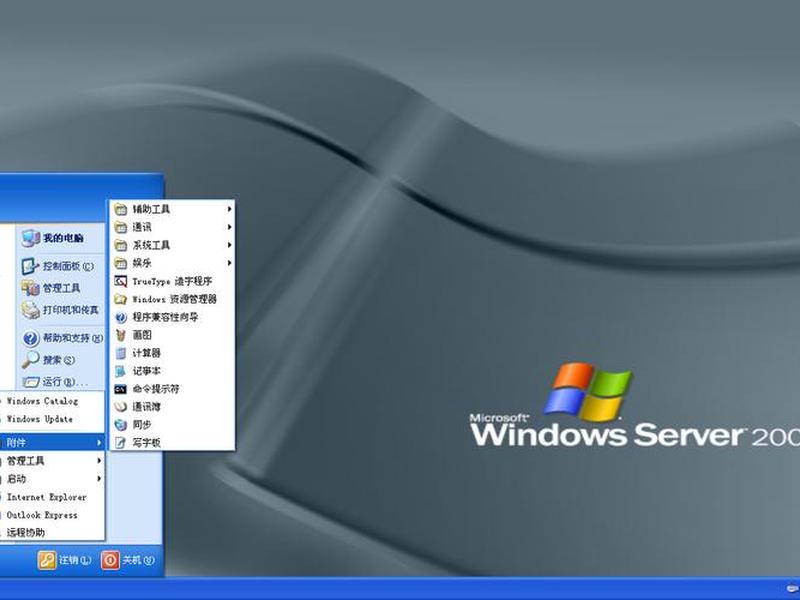Screen dimensions: 800x600
Task: Open 运行(R)... text label
Action: (65, 382)
